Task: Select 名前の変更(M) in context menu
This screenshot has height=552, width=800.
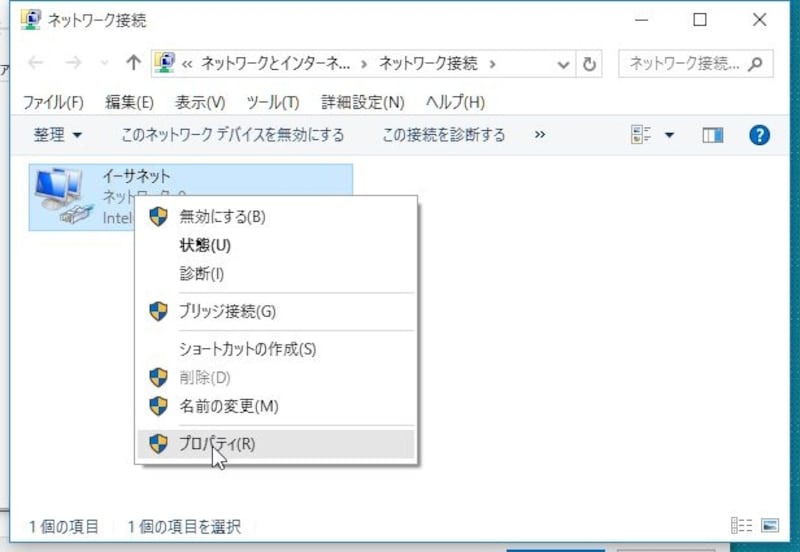Action: [x=228, y=406]
